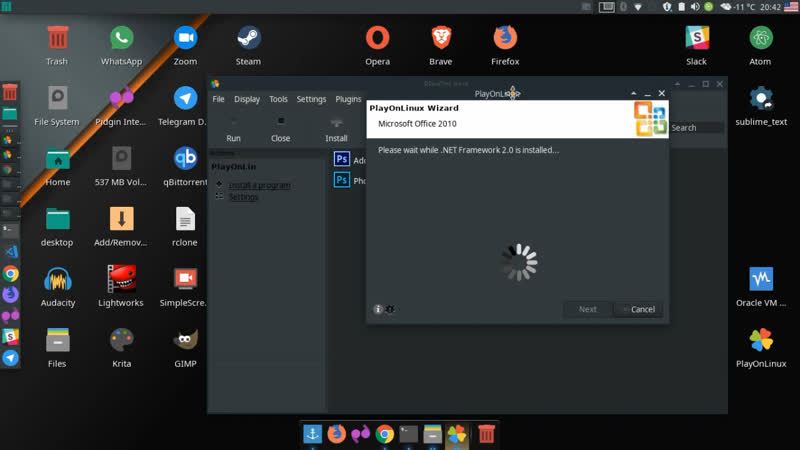Click the trash icon in the bottom dock
The image size is (800, 450).
pyautogui.click(x=486, y=434)
